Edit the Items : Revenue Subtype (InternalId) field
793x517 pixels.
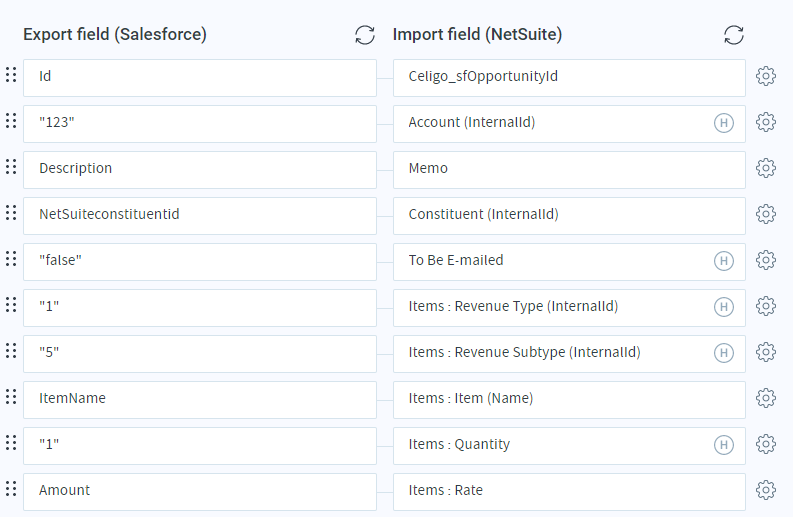coord(569,354)
